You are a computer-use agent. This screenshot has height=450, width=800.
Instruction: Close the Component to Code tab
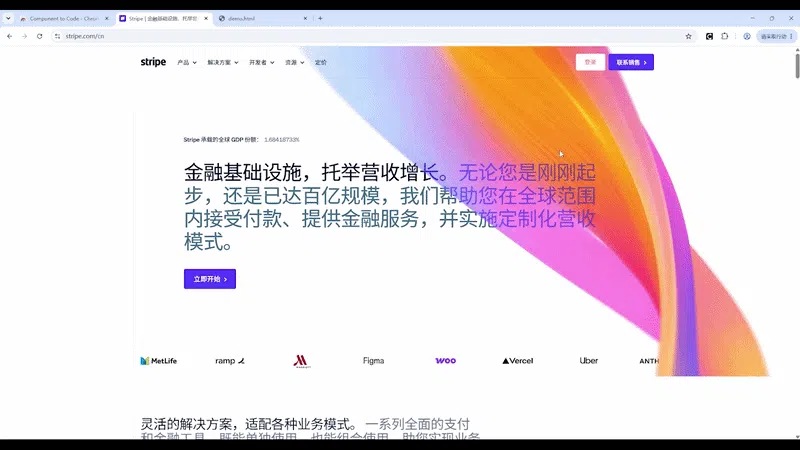pos(107,18)
